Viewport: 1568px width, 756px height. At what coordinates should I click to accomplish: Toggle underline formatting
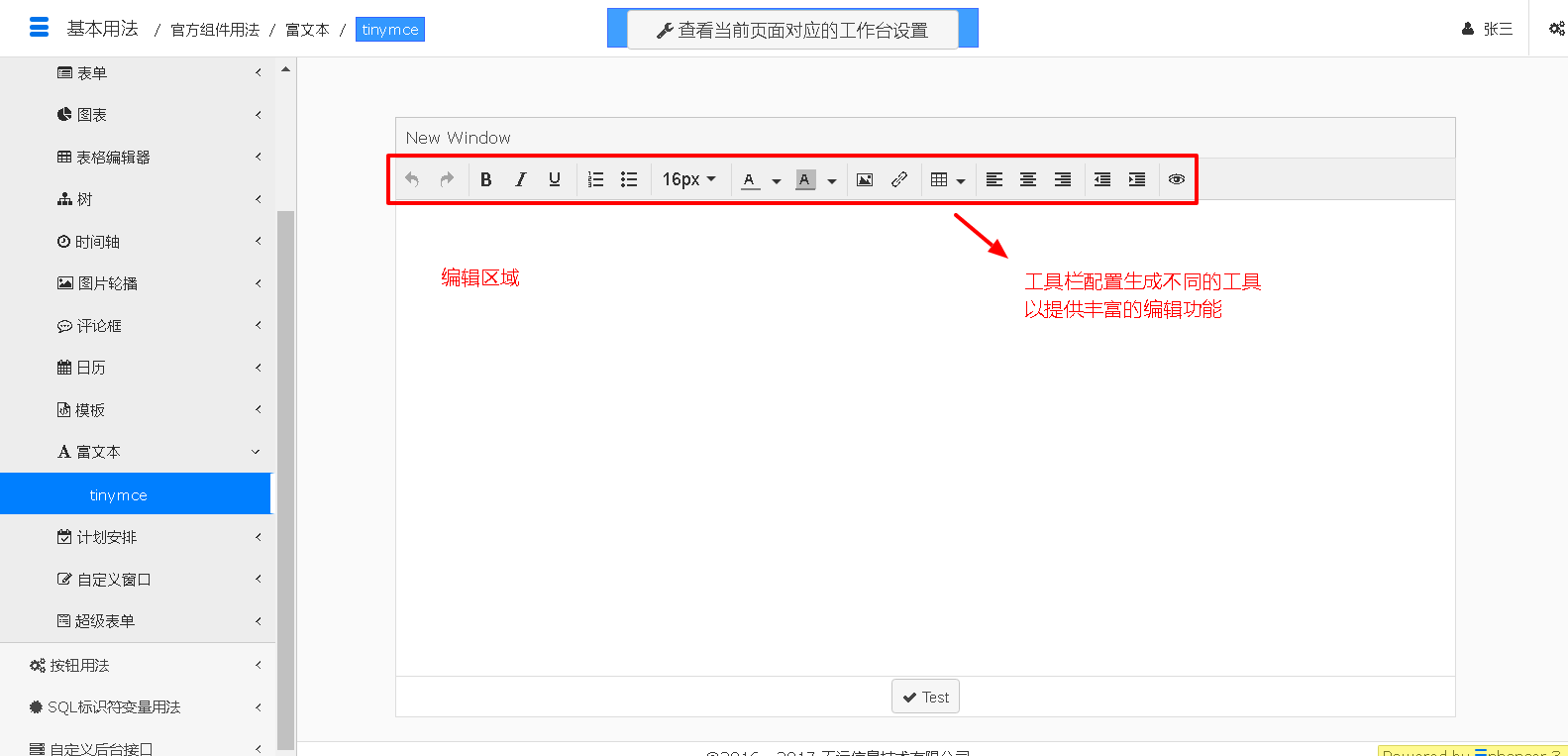(x=555, y=179)
